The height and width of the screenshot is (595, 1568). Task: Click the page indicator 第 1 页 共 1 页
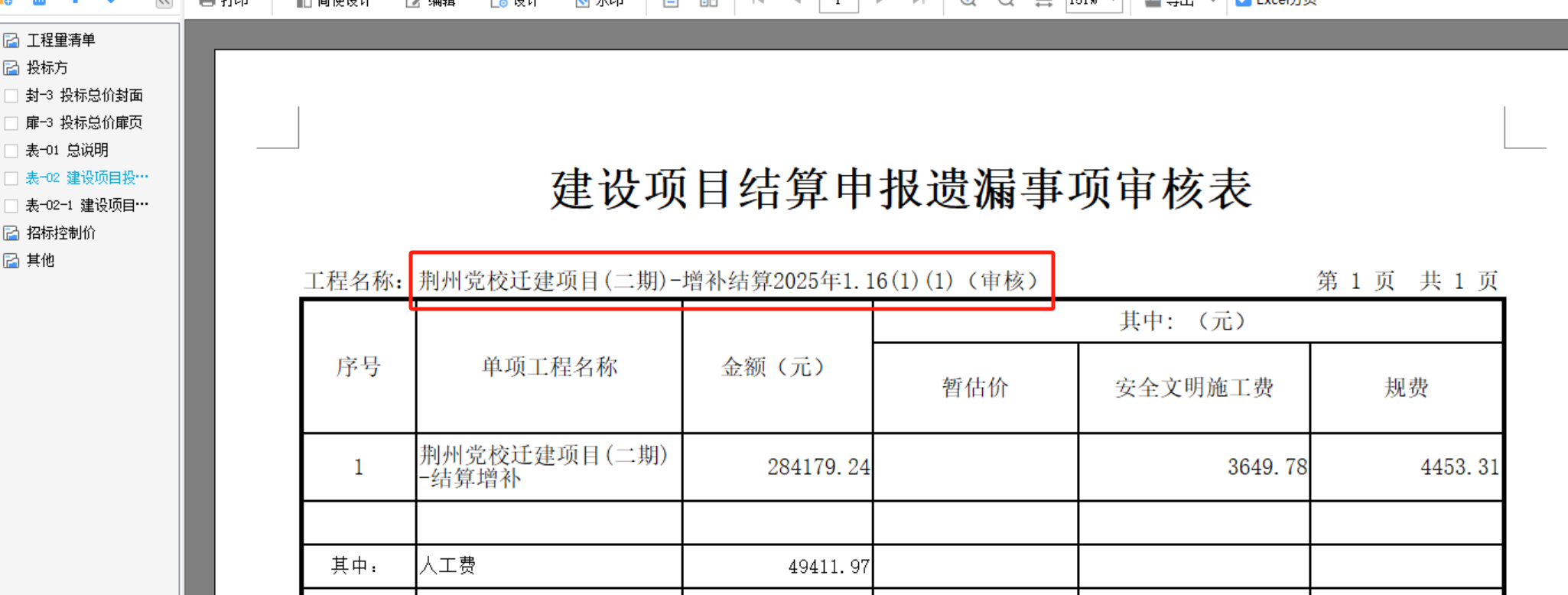pyautogui.click(x=1407, y=281)
